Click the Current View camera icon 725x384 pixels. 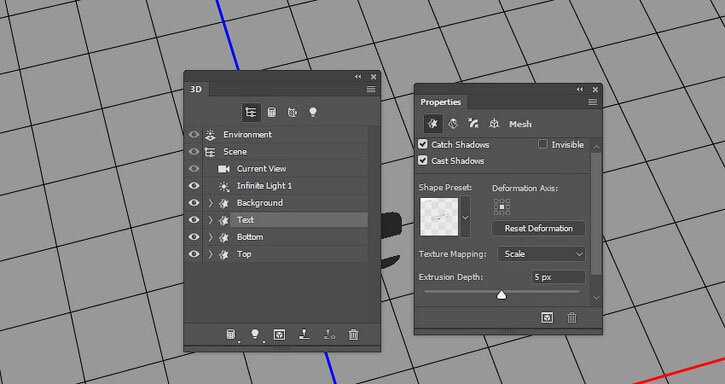(224, 169)
